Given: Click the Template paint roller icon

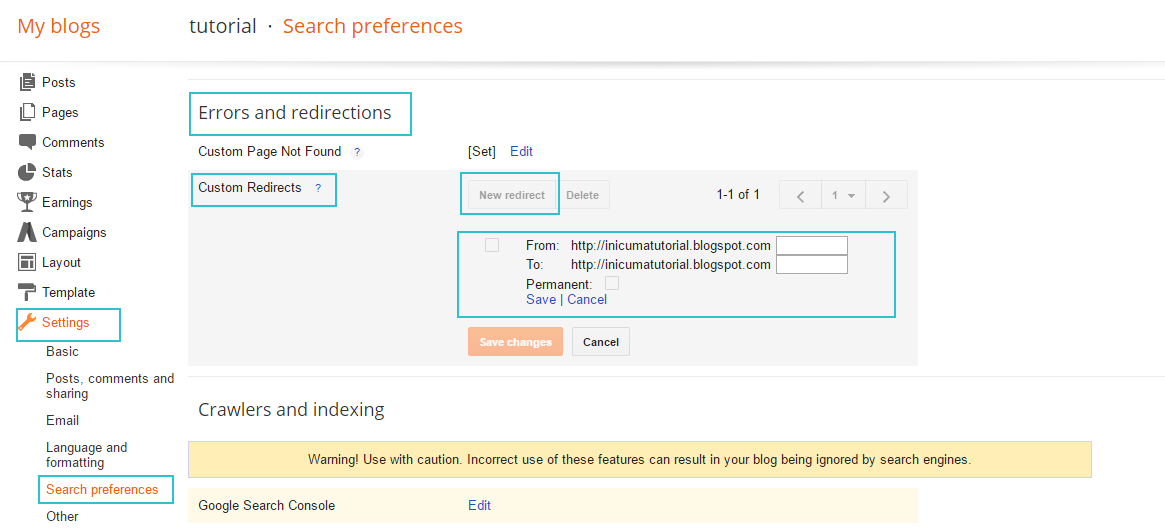Looking at the screenshot, I should [27, 292].
